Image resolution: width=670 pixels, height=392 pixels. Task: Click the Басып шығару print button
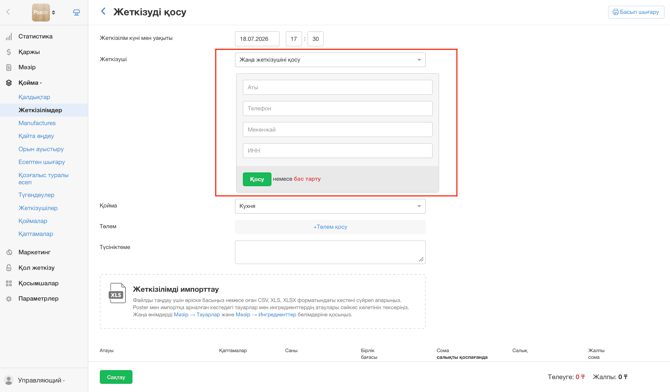point(636,12)
